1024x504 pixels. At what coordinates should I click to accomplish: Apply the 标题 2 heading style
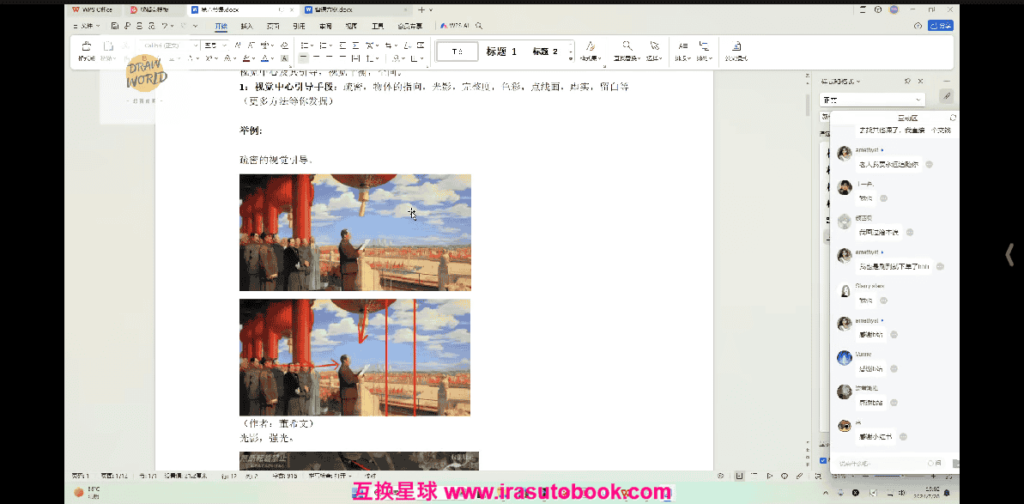coord(545,51)
